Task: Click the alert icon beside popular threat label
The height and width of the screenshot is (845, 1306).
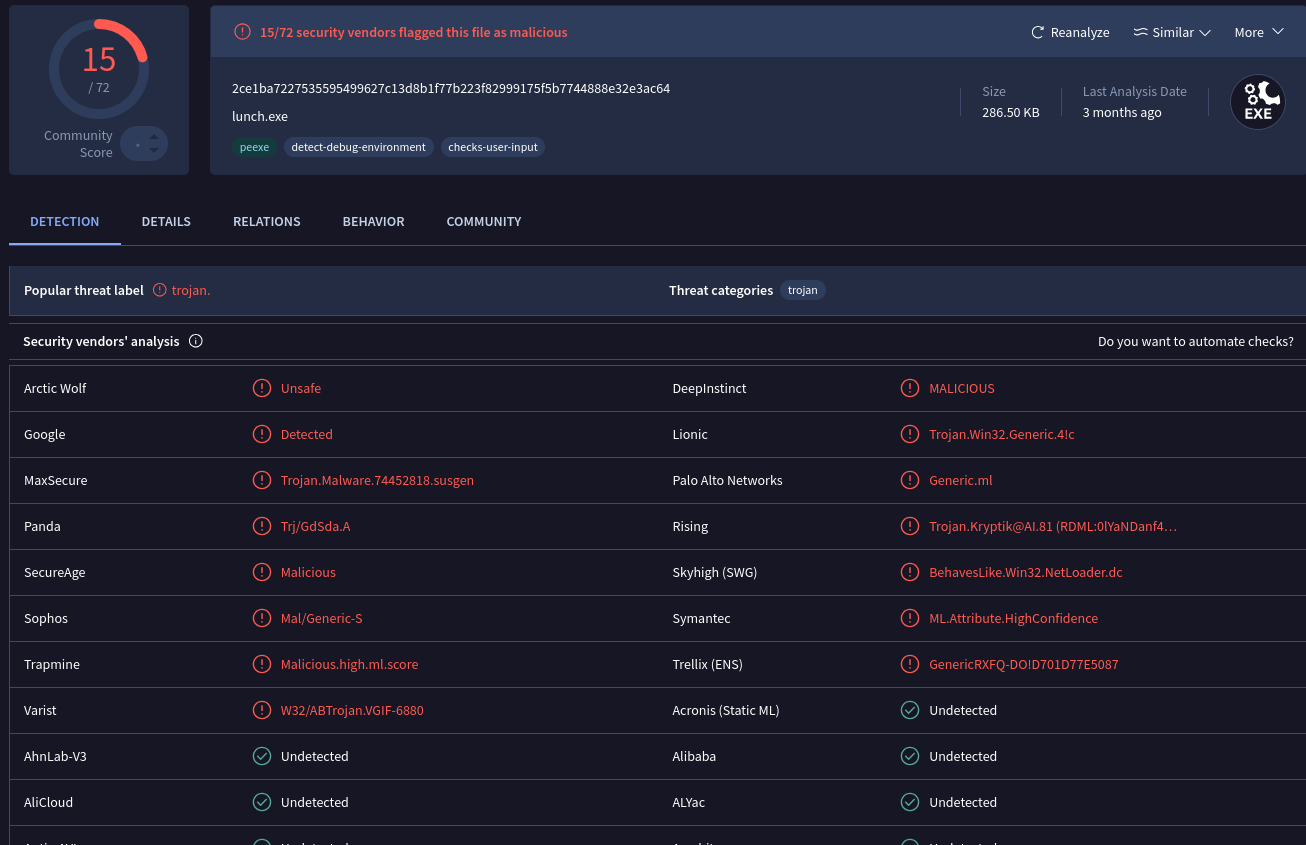Action: point(160,290)
